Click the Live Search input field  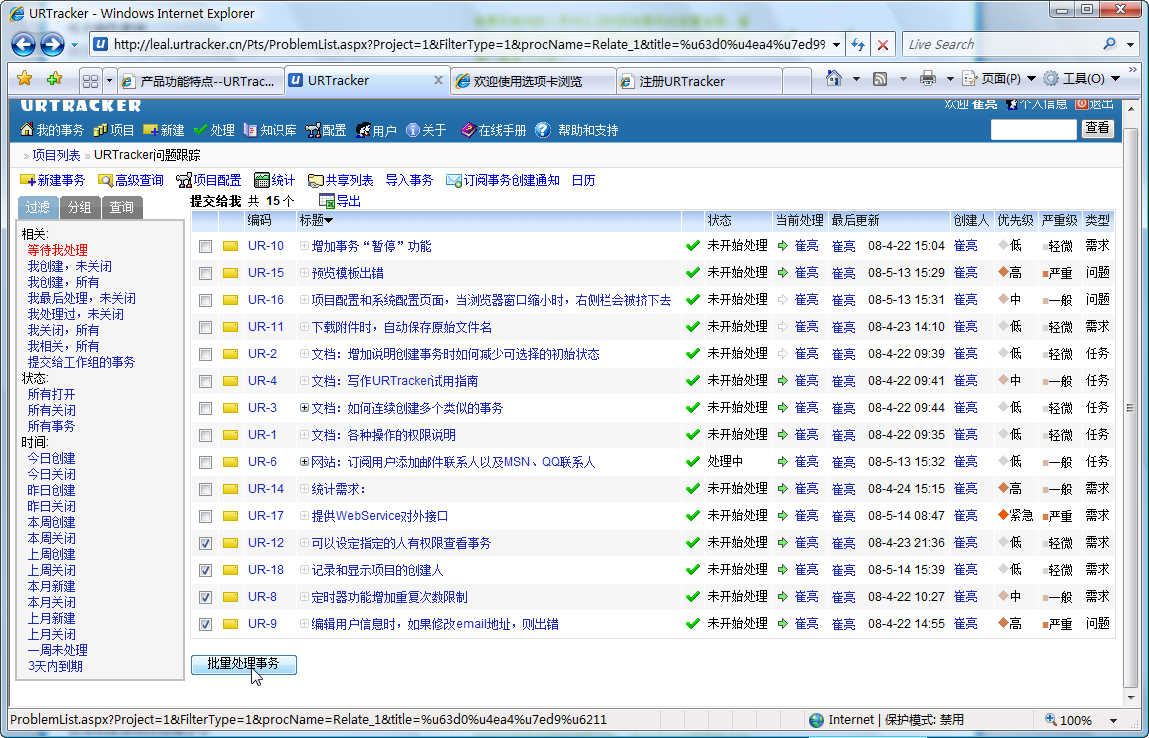click(x=1001, y=45)
